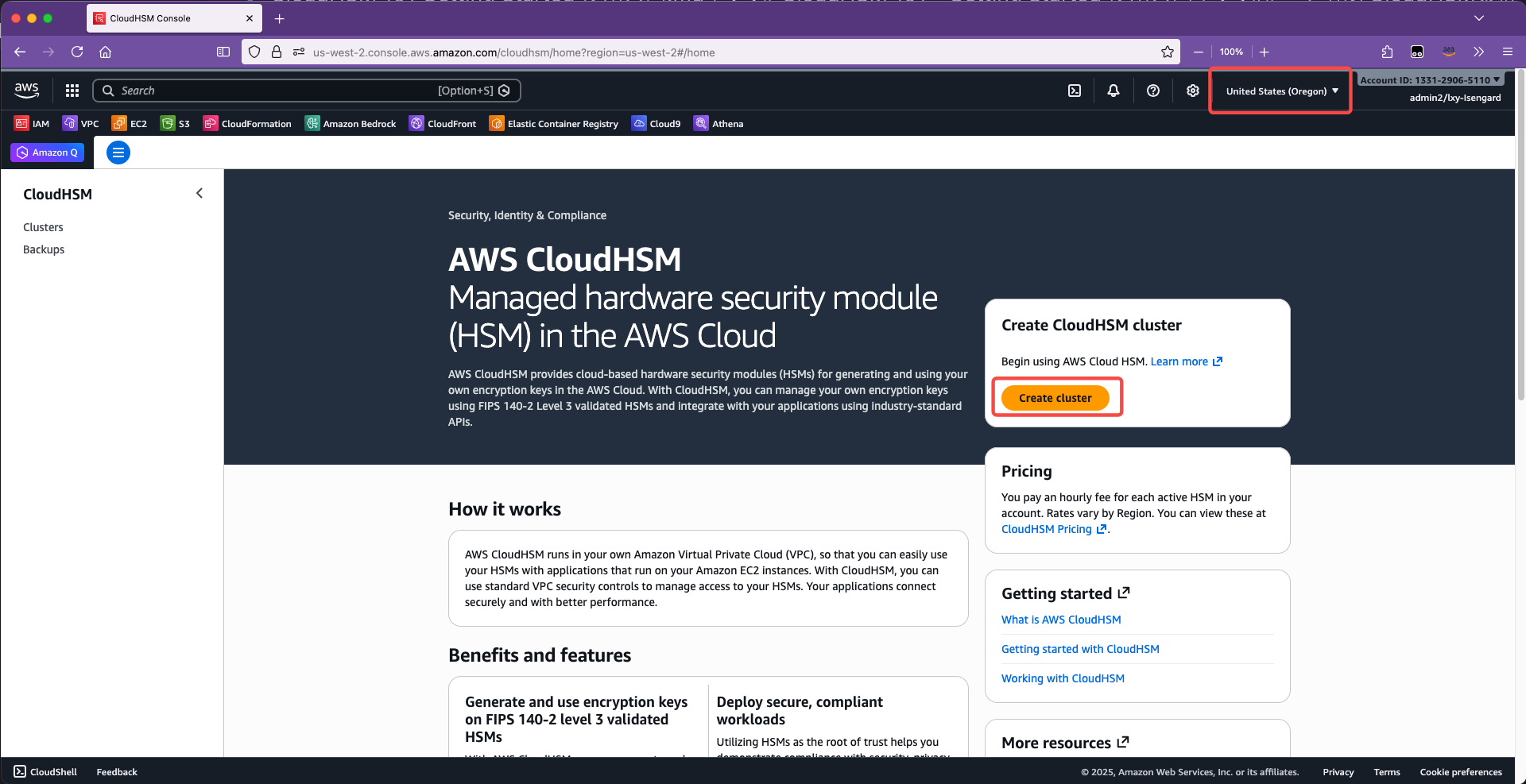Open the notifications bell

coord(1114,91)
